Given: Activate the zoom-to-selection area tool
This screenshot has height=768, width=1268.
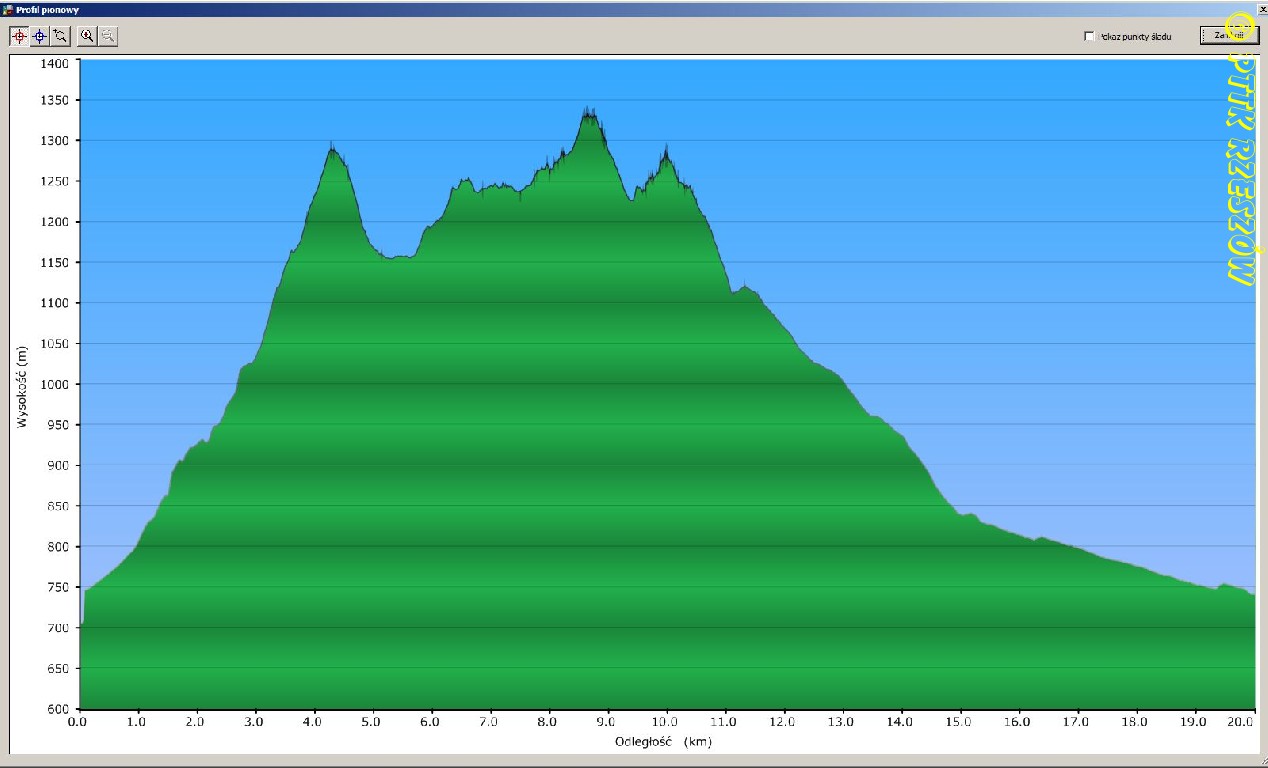Looking at the screenshot, I should coord(61,36).
